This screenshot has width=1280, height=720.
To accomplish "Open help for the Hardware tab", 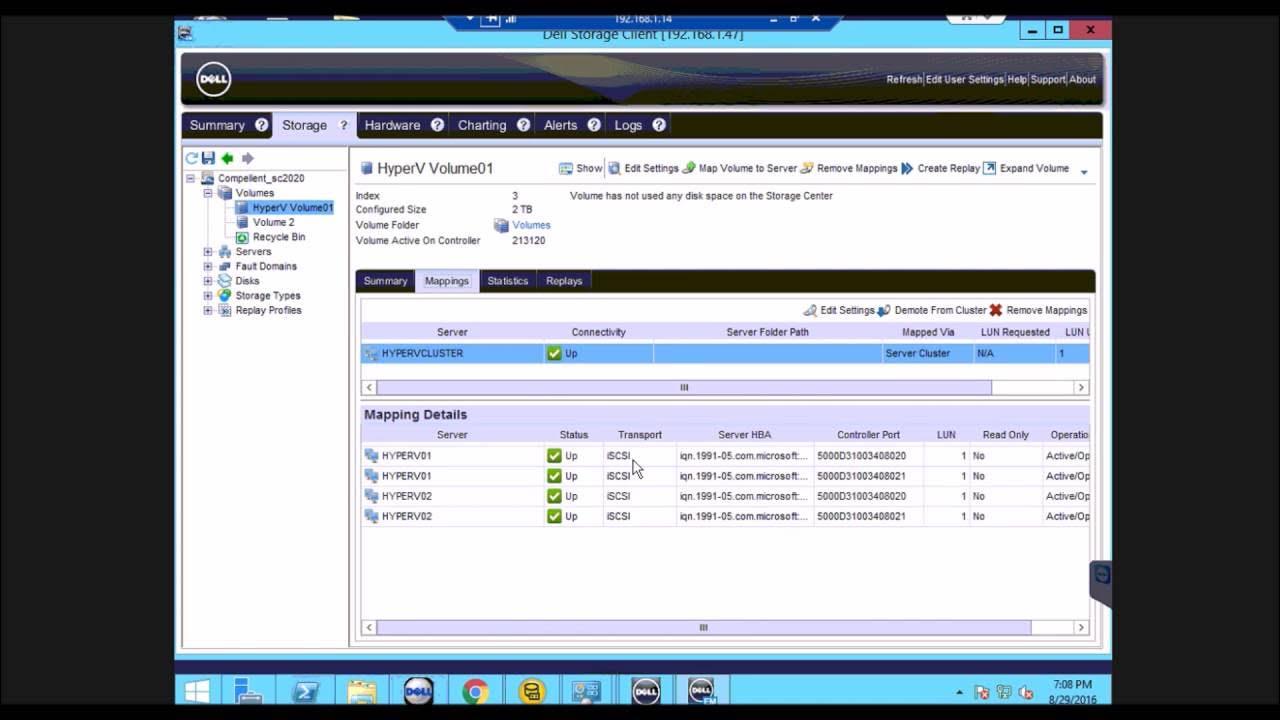I will coord(437,125).
